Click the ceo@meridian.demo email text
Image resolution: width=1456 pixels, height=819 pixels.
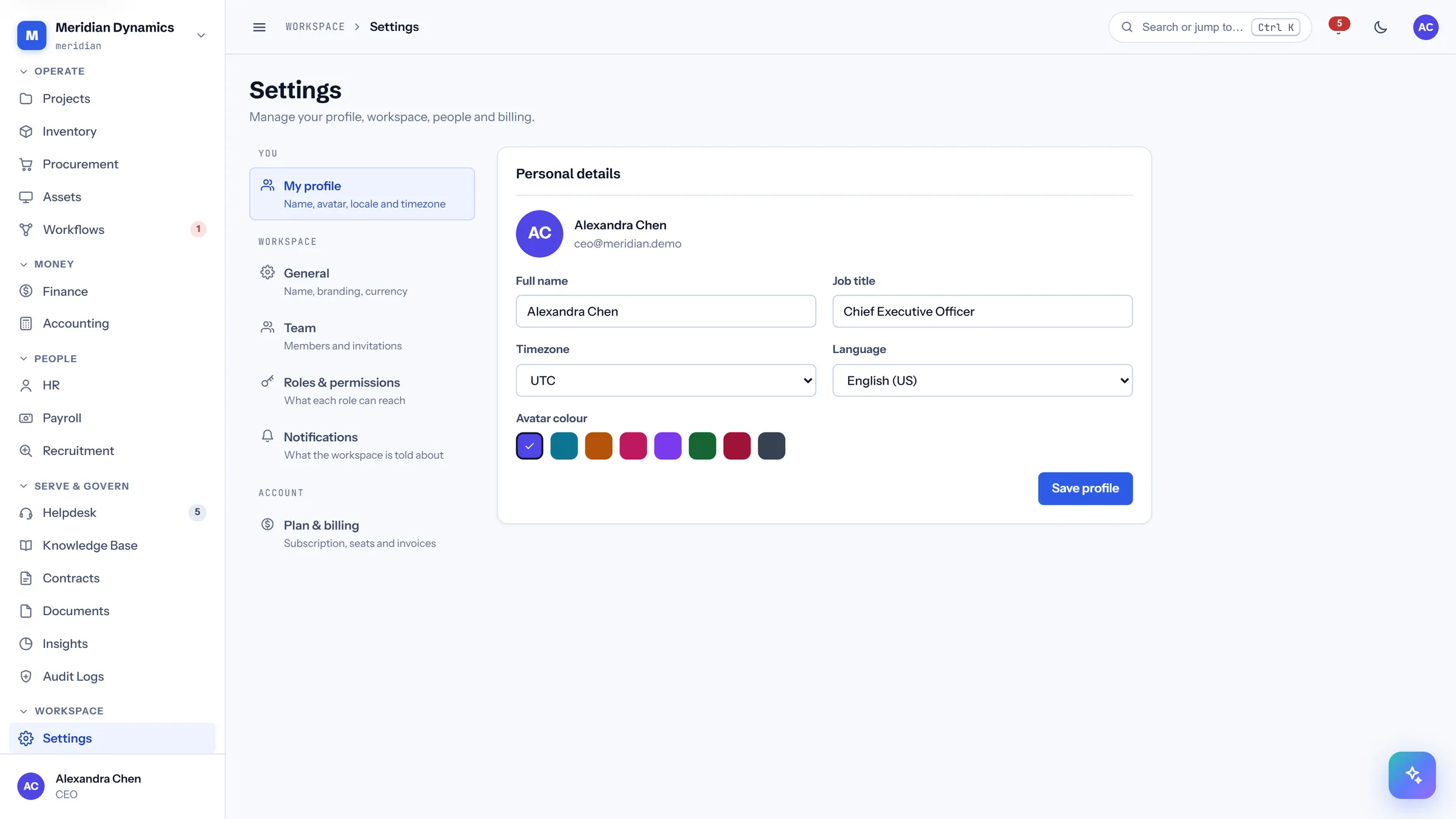(x=627, y=244)
